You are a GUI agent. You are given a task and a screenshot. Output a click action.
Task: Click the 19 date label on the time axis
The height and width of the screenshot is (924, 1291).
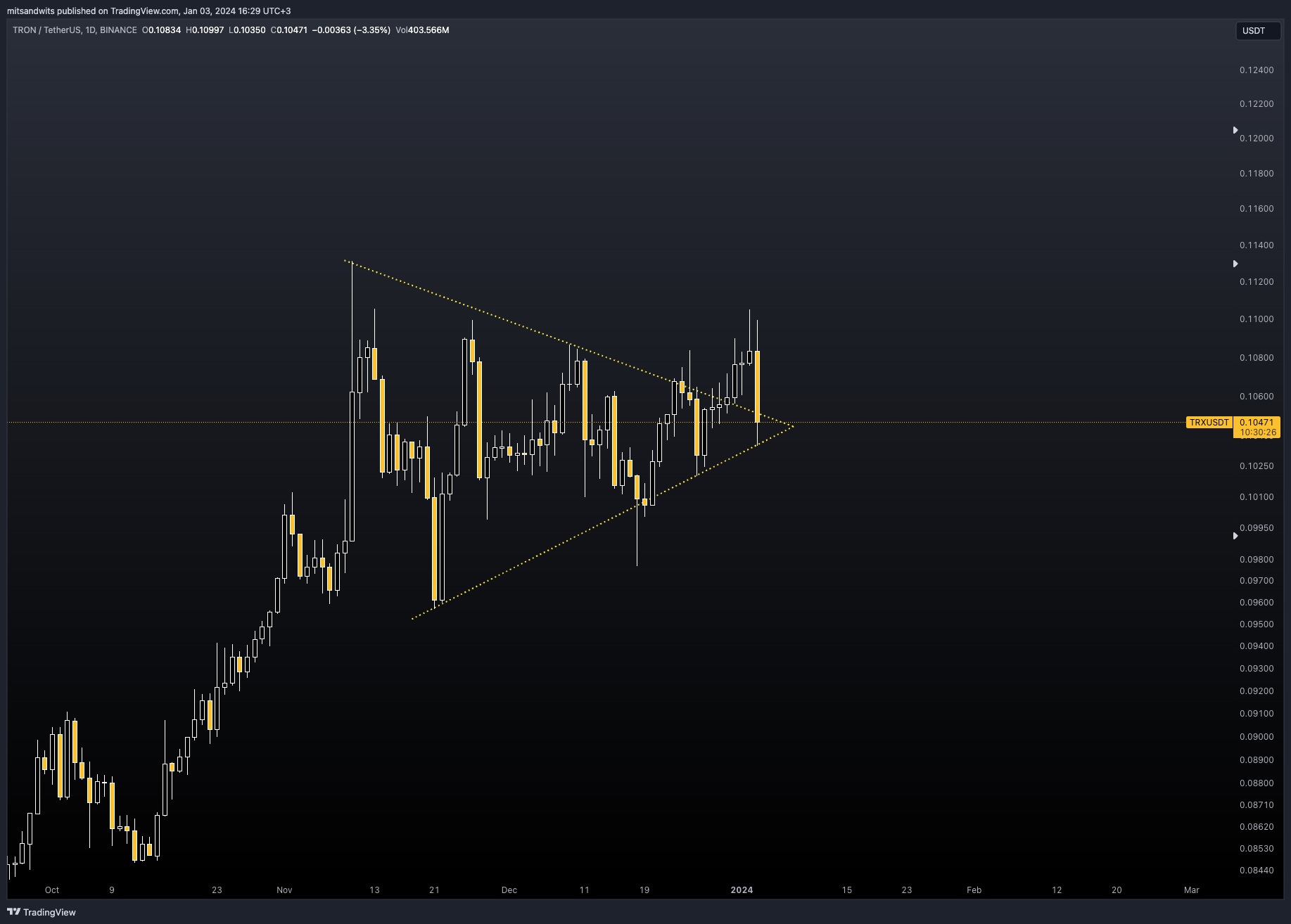tap(644, 890)
